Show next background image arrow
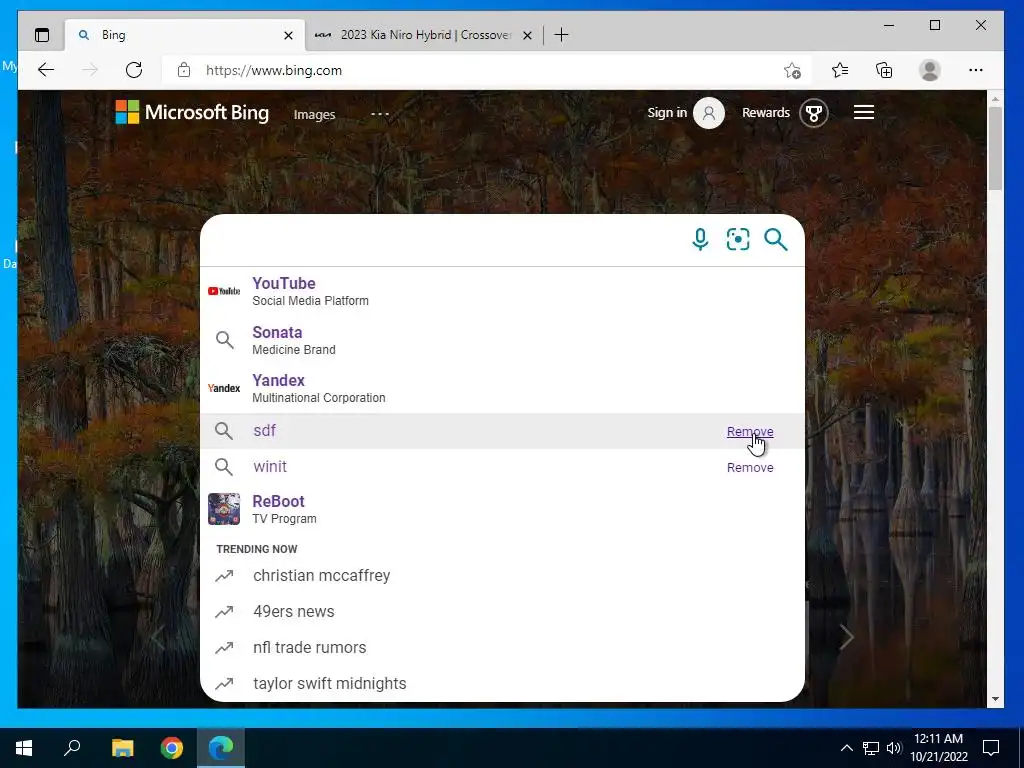 tap(846, 637)
